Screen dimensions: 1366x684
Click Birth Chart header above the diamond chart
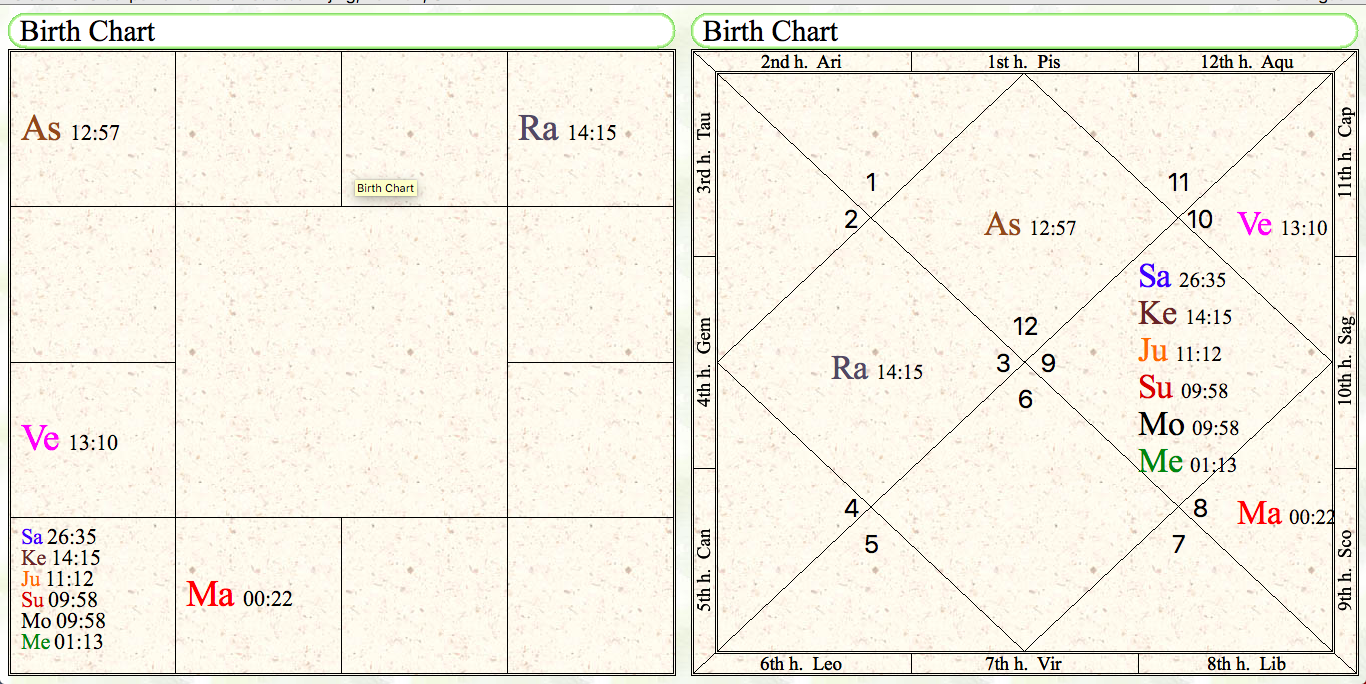(x=770, y=31)
